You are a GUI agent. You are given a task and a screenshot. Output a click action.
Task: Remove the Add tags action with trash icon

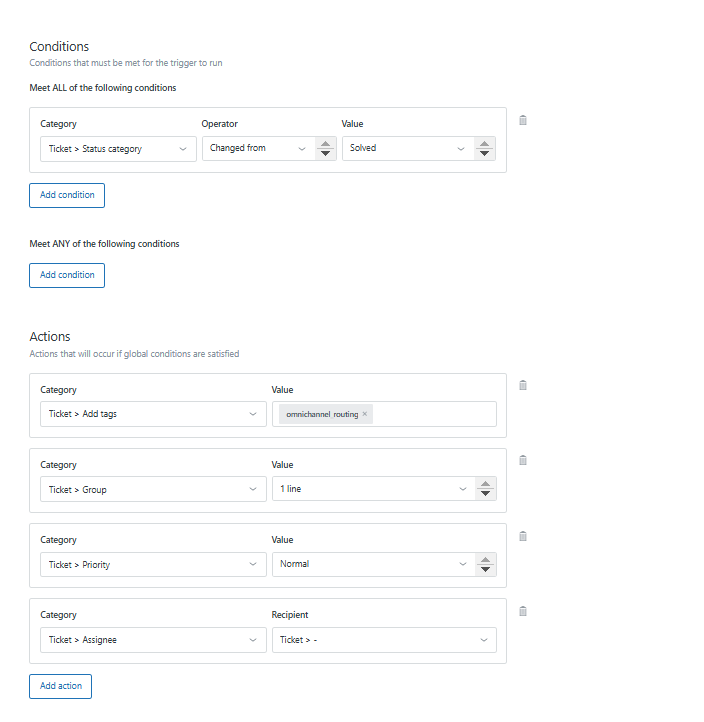pyautogui.click(x=523, y=385)
